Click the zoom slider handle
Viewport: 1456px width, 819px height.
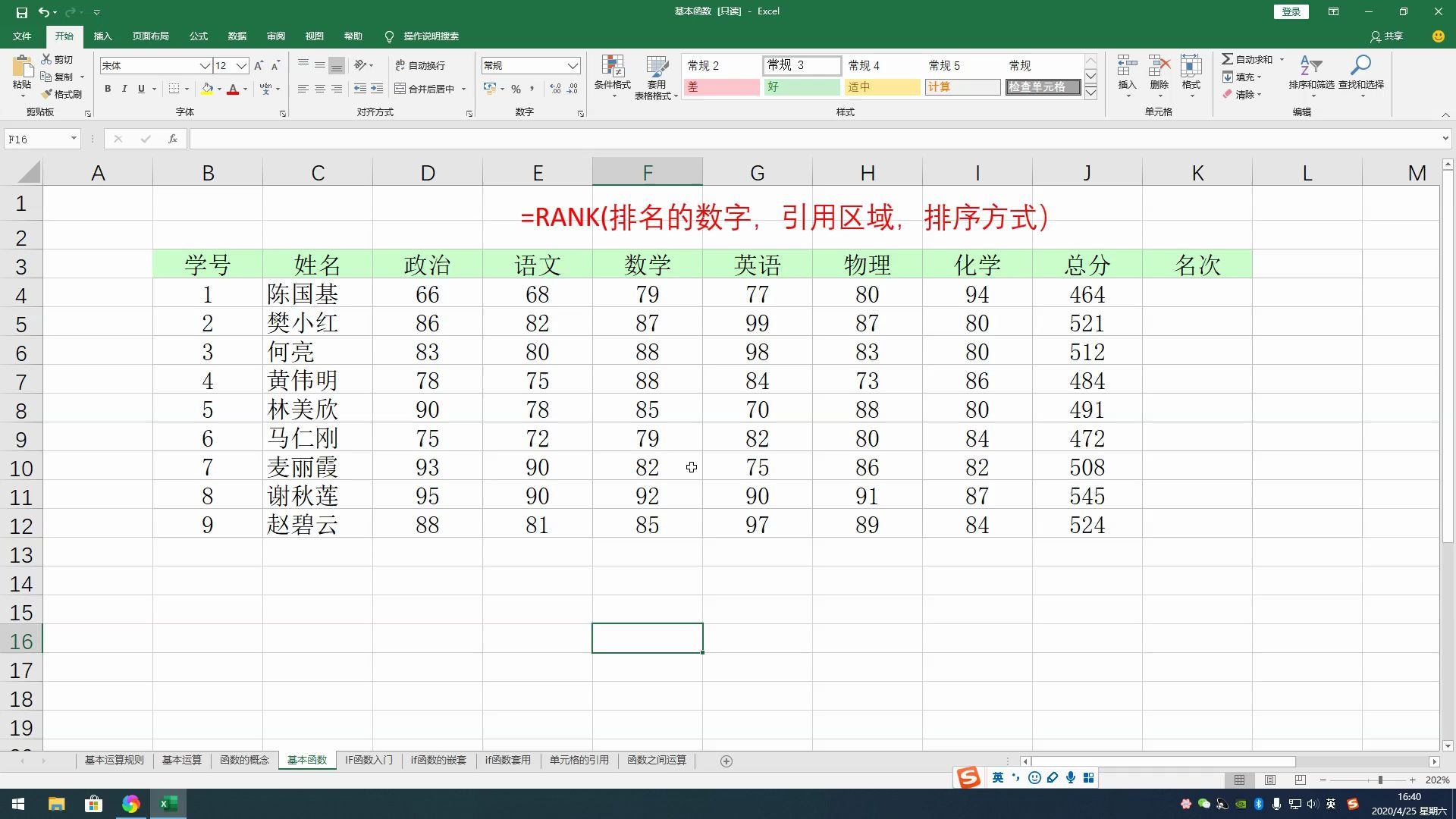coord(1380,780)
